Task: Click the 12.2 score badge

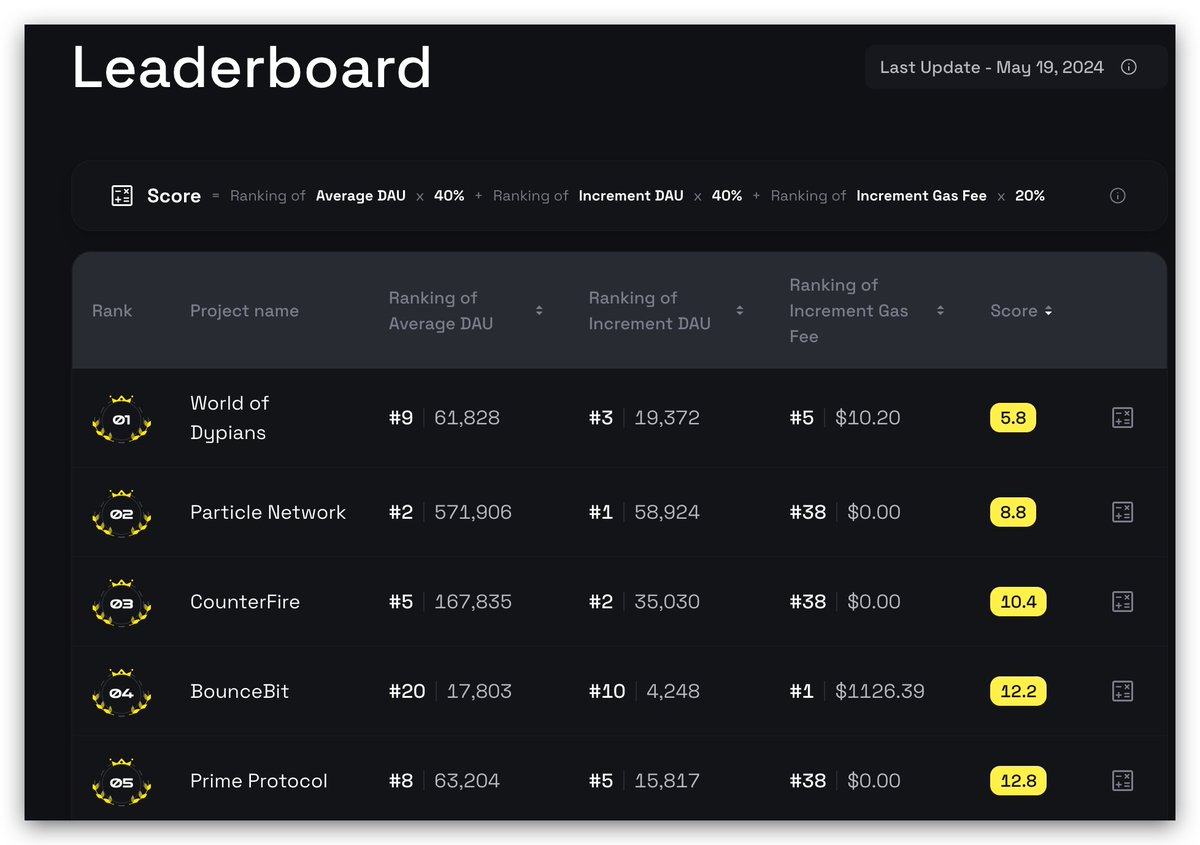Action: 1018,691
